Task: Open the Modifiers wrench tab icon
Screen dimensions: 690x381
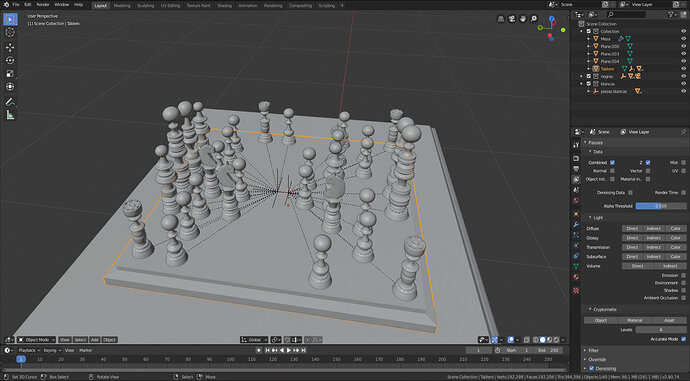Action: pyautogui.click(x=576, y=225)
